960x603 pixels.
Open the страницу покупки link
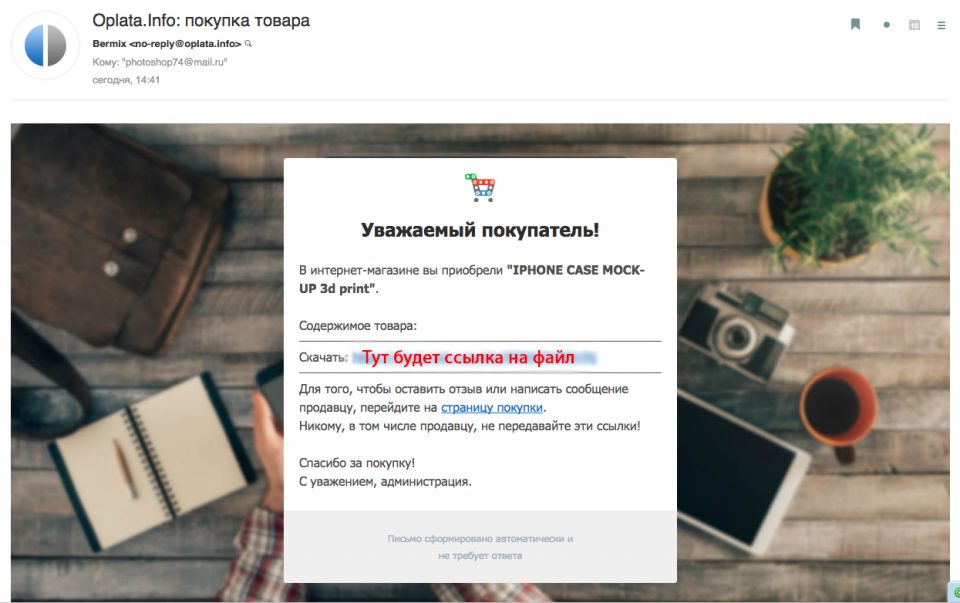coord(492,408)
